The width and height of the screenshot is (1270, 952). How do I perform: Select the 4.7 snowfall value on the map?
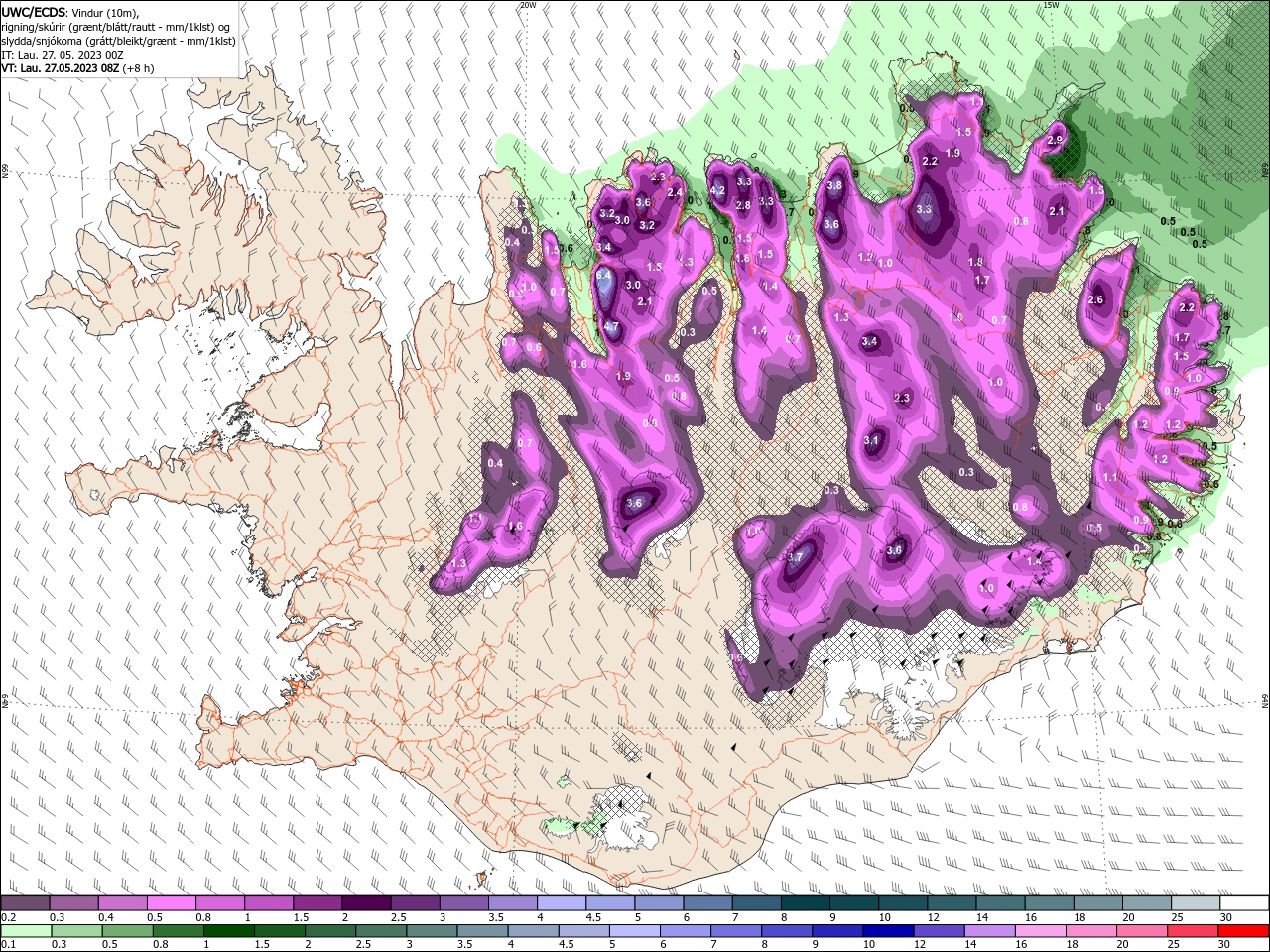click(x=611, y=326)
